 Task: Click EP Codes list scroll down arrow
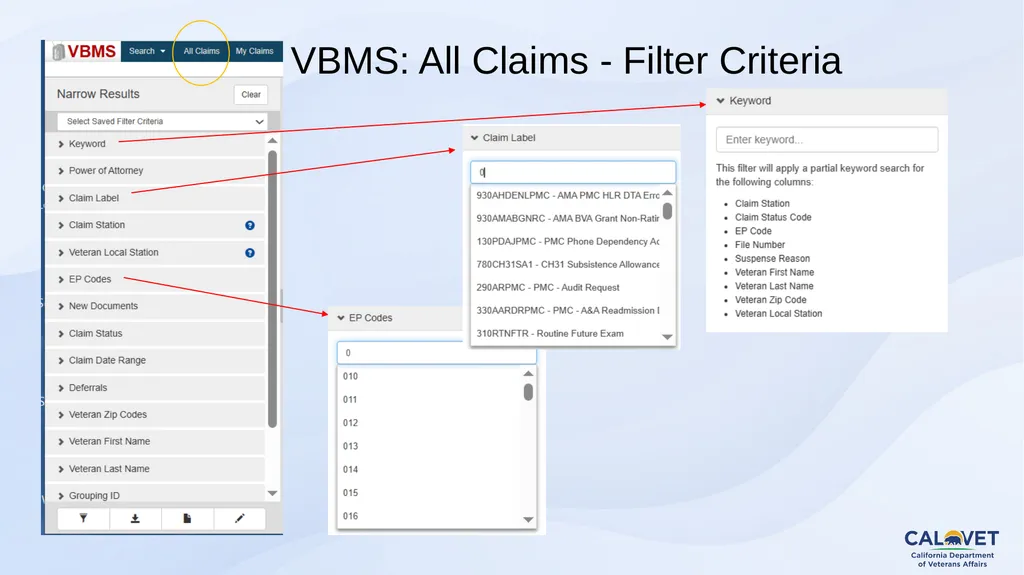point(528,520)
